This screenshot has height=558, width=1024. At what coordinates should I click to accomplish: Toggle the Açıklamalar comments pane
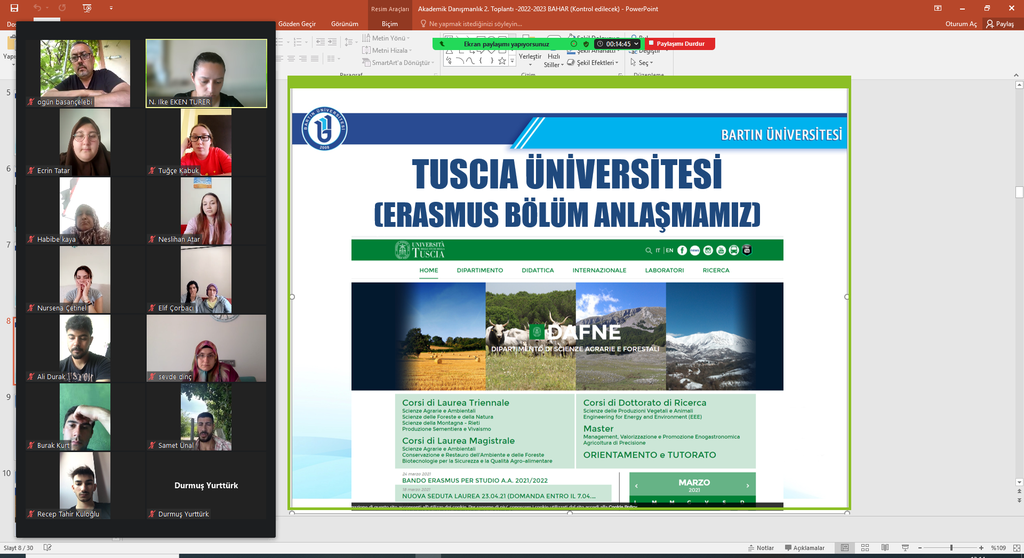805,548
